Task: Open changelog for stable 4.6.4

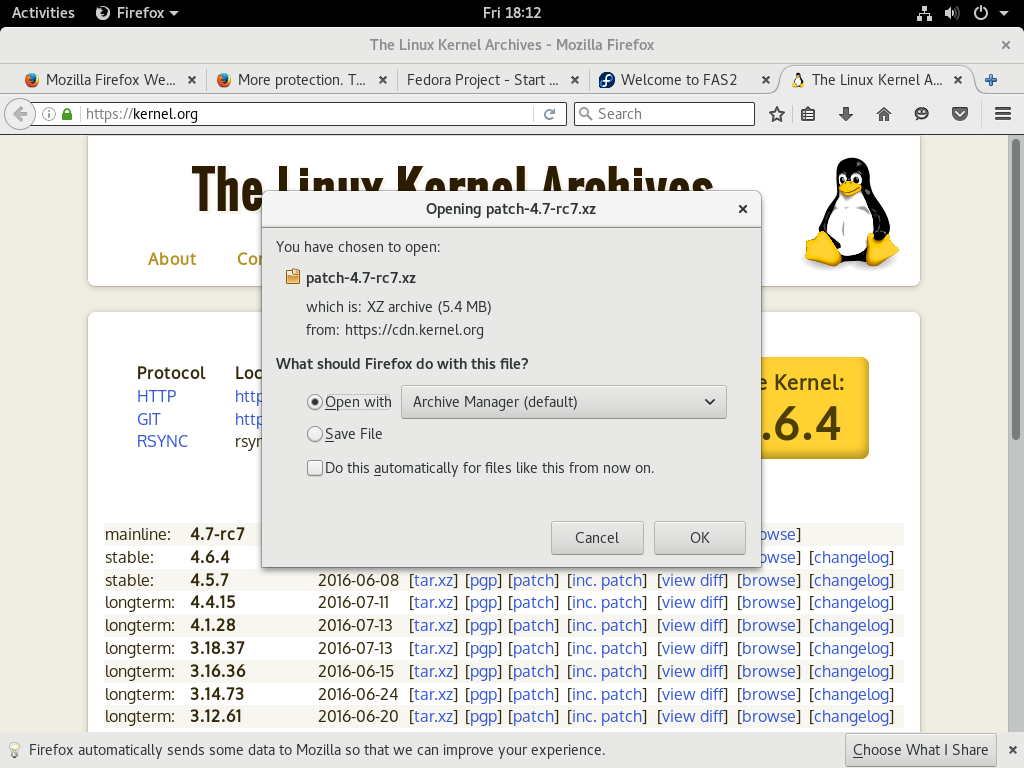Action: [x=852, y=558]
